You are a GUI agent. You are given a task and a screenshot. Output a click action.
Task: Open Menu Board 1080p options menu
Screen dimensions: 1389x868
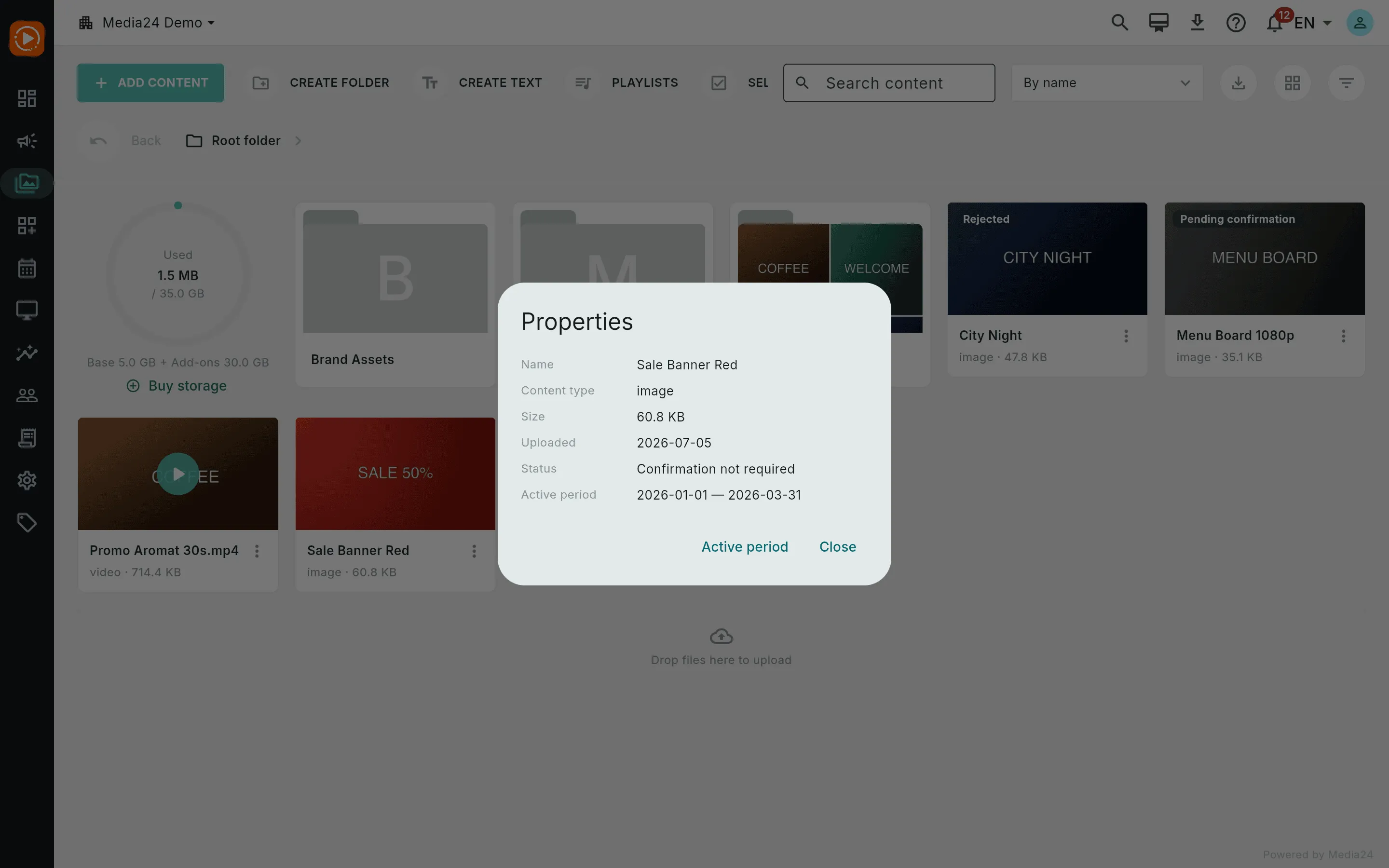(x=1343, y=336)
